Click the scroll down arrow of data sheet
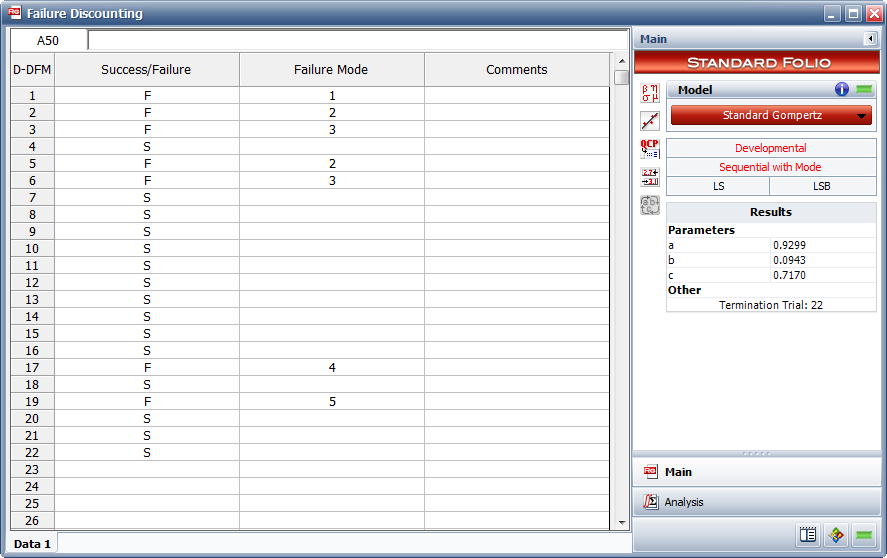Viewport: 887px width, 558px height. point(622,523)
